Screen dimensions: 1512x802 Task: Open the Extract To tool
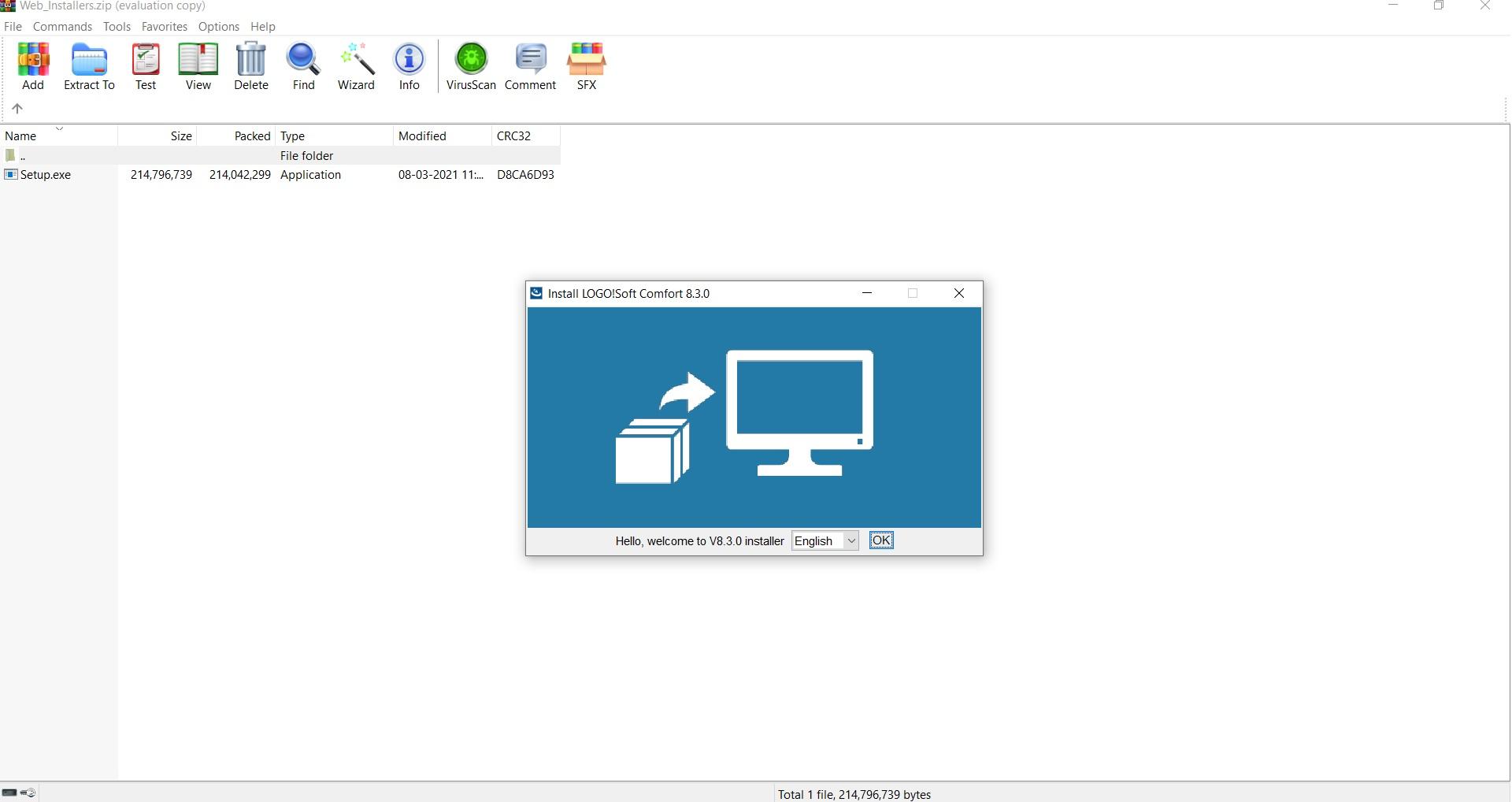tap(89, 66)
